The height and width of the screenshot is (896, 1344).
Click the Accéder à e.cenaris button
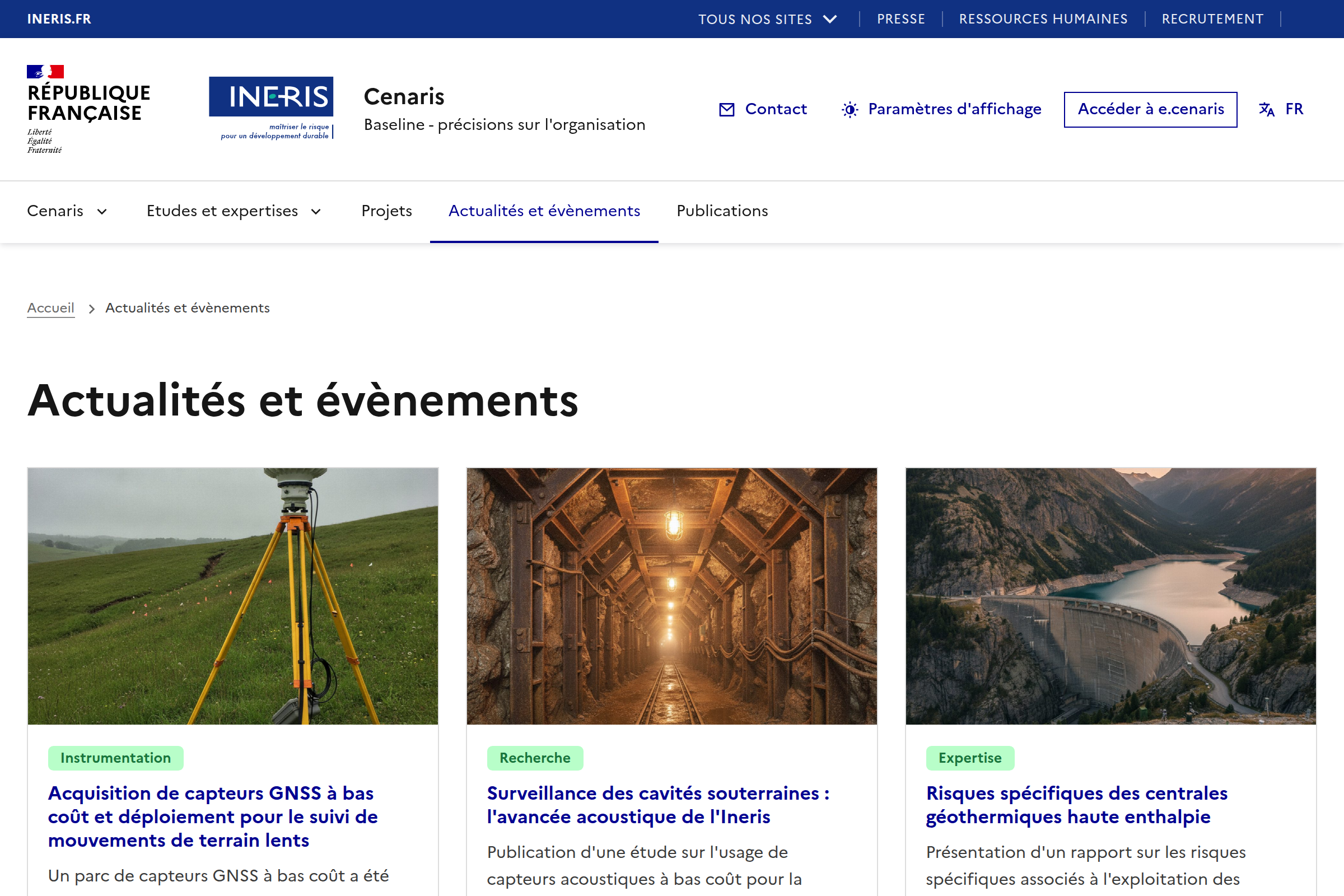click(1150, 109)
